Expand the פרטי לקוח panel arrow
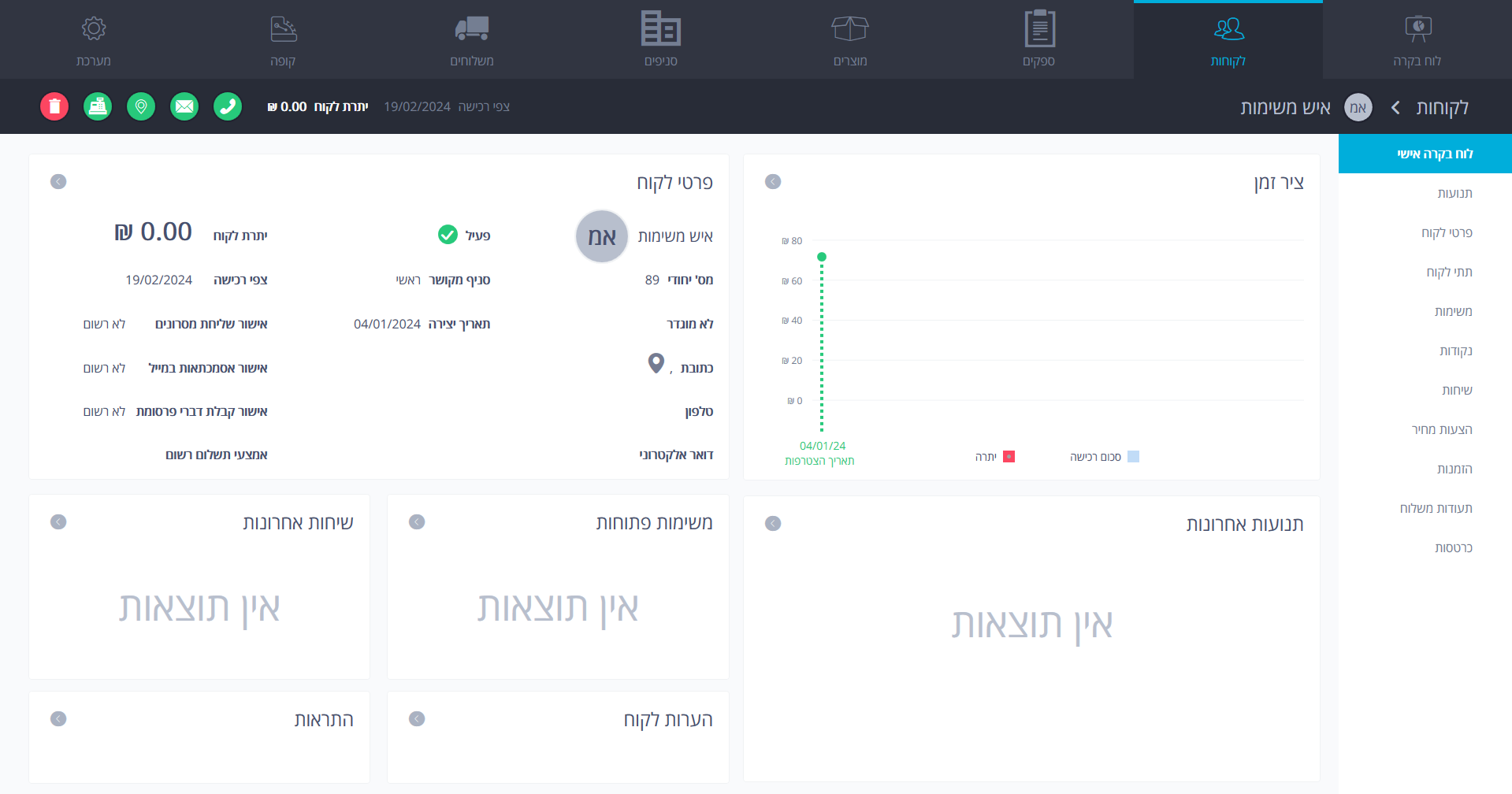The width and height of the screenshot is (1512, 794). 58,182
